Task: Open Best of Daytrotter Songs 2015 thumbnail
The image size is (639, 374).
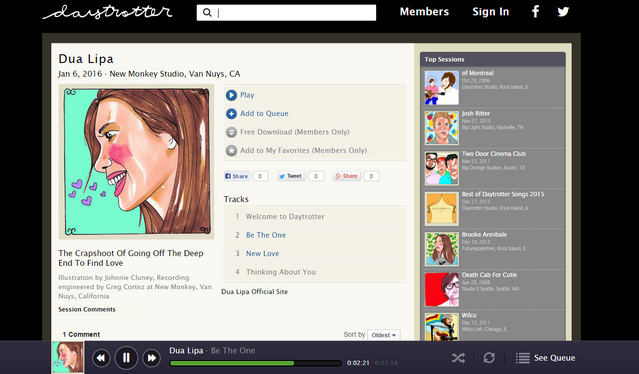Action: tap(441, 209)
